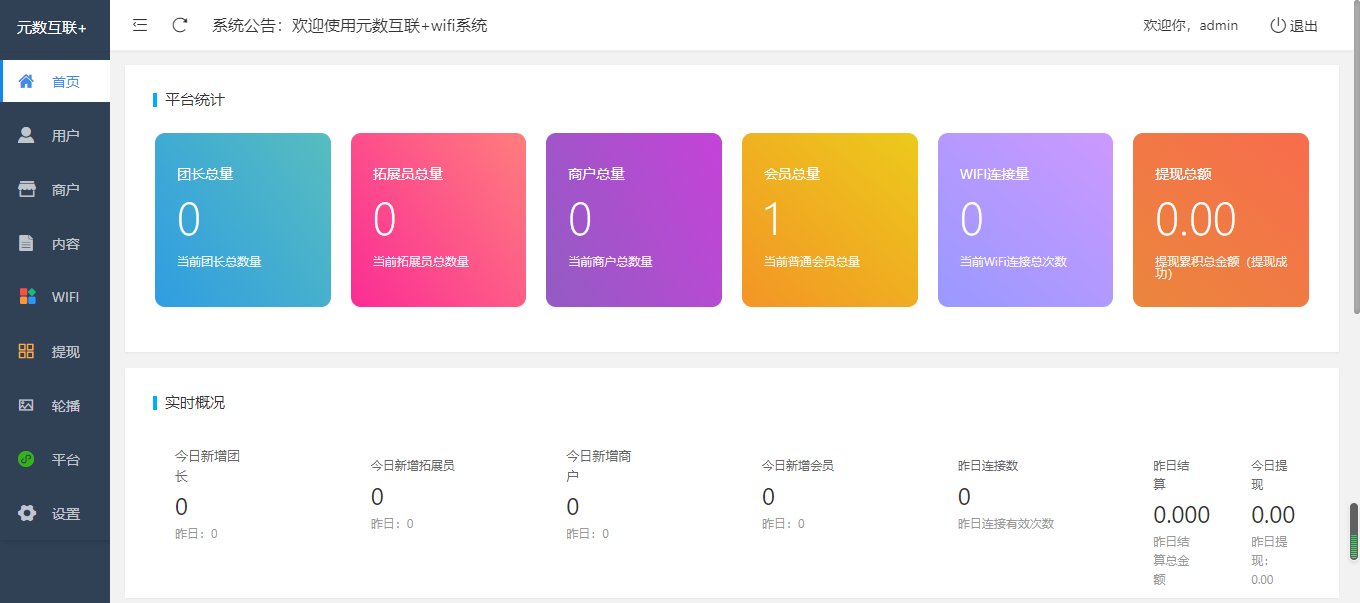Select the 提现 withdrawal sidebar icon
This screenshot has width=1360, height=603.
(25, 350)
